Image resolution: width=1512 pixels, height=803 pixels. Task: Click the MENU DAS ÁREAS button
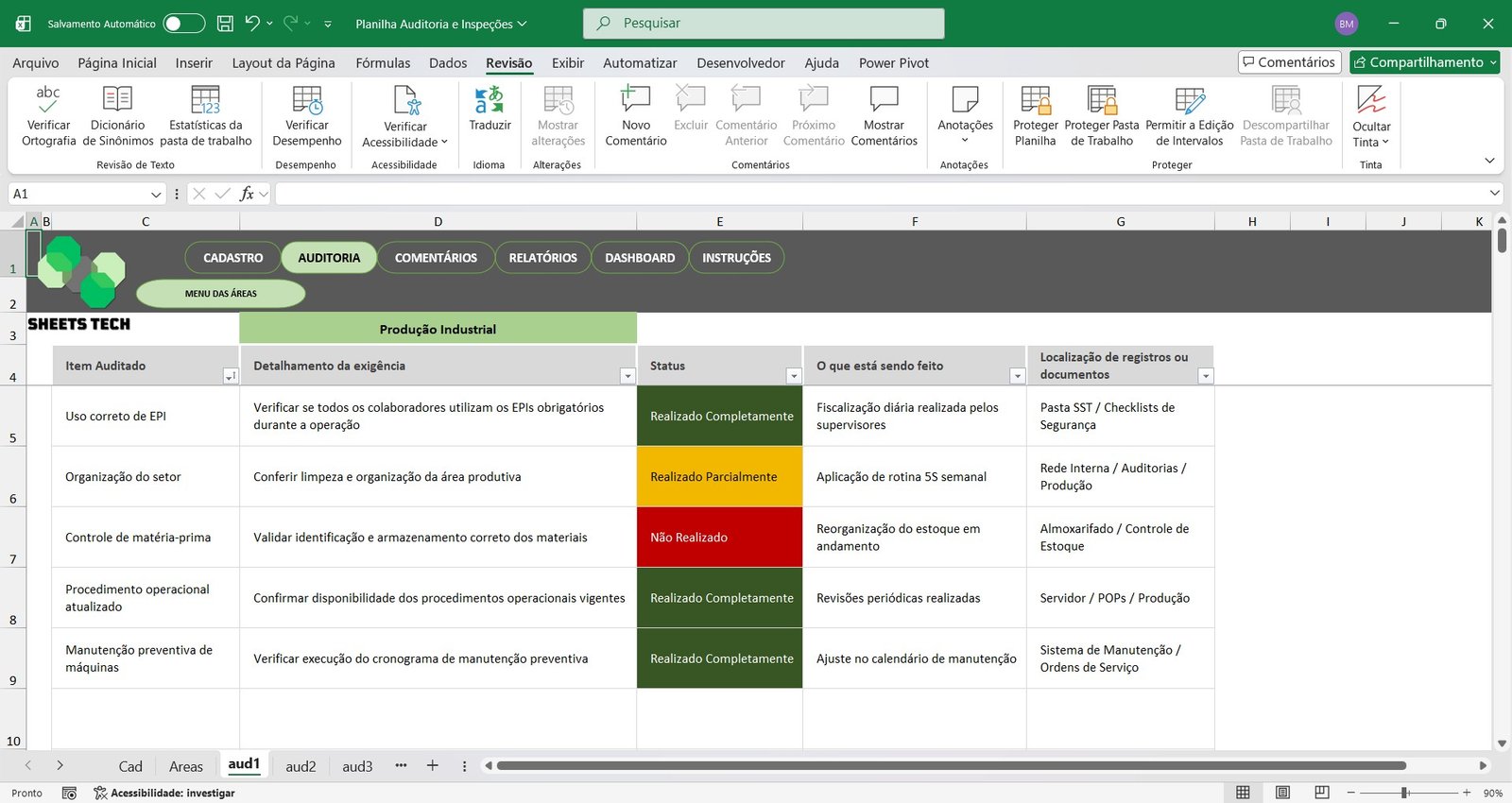pos(221,294)
